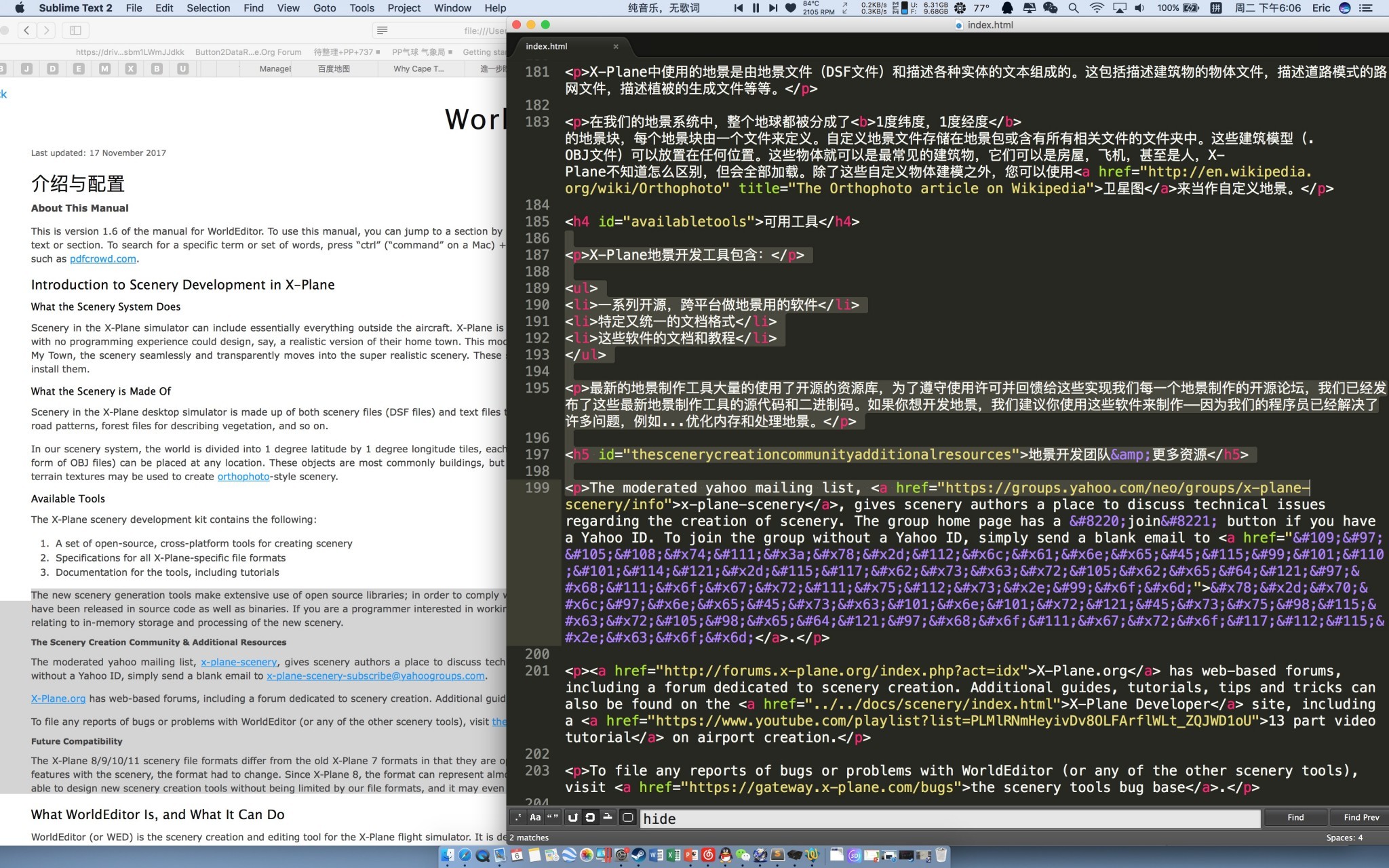Toggle the regular expression search option
Viewport: 1389px width, 868px height.
click(518, 817)
